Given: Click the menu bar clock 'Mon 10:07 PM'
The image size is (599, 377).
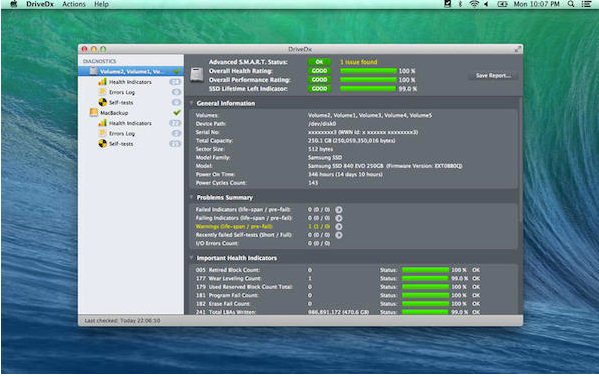Looking at the screenshot, I should pos(536,4).
